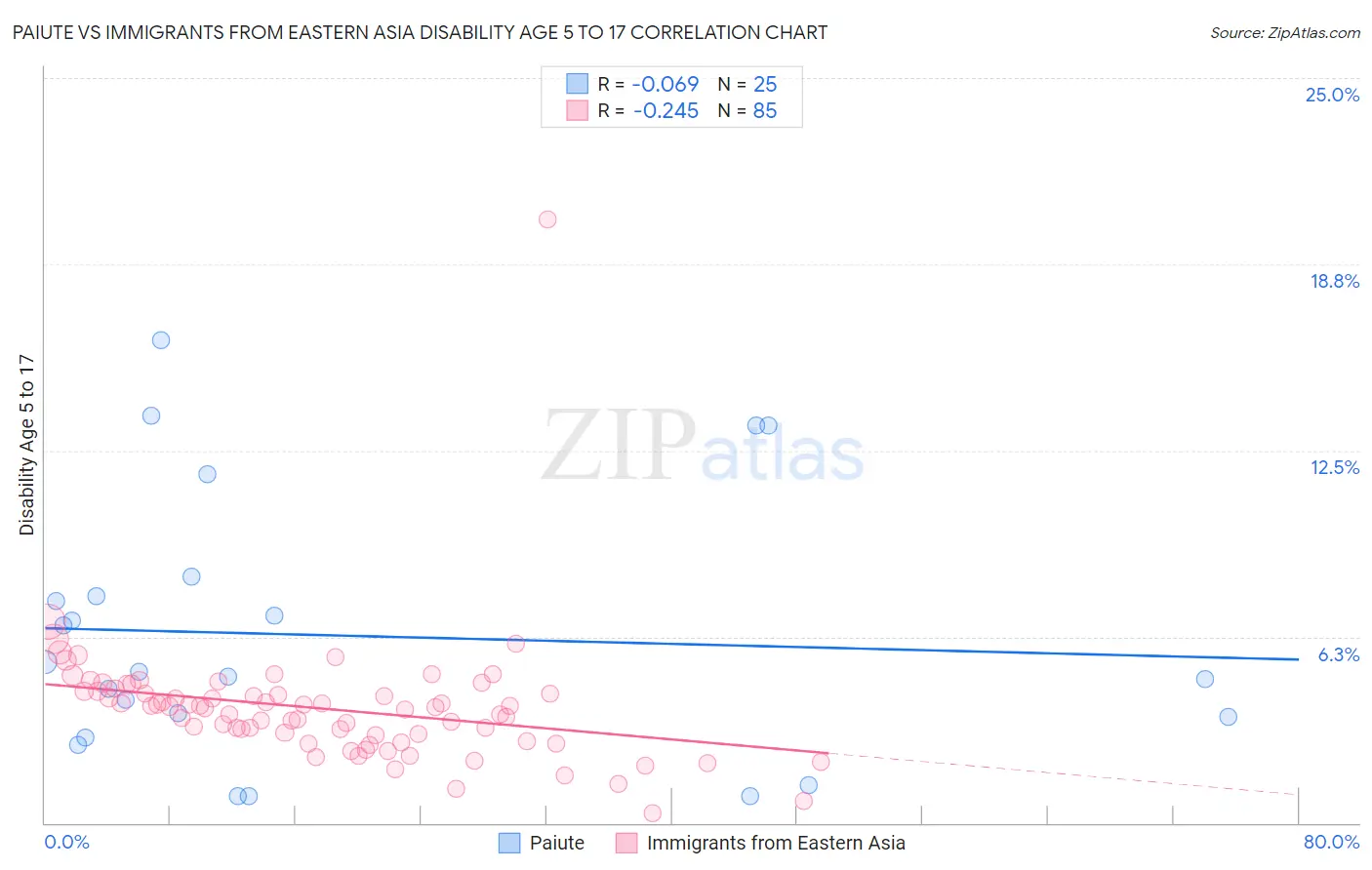Select the Immigrants from Eastern Asia legend label
Image resolution: width=1372 pixels, height=870 pixels.
click(776, 843)
